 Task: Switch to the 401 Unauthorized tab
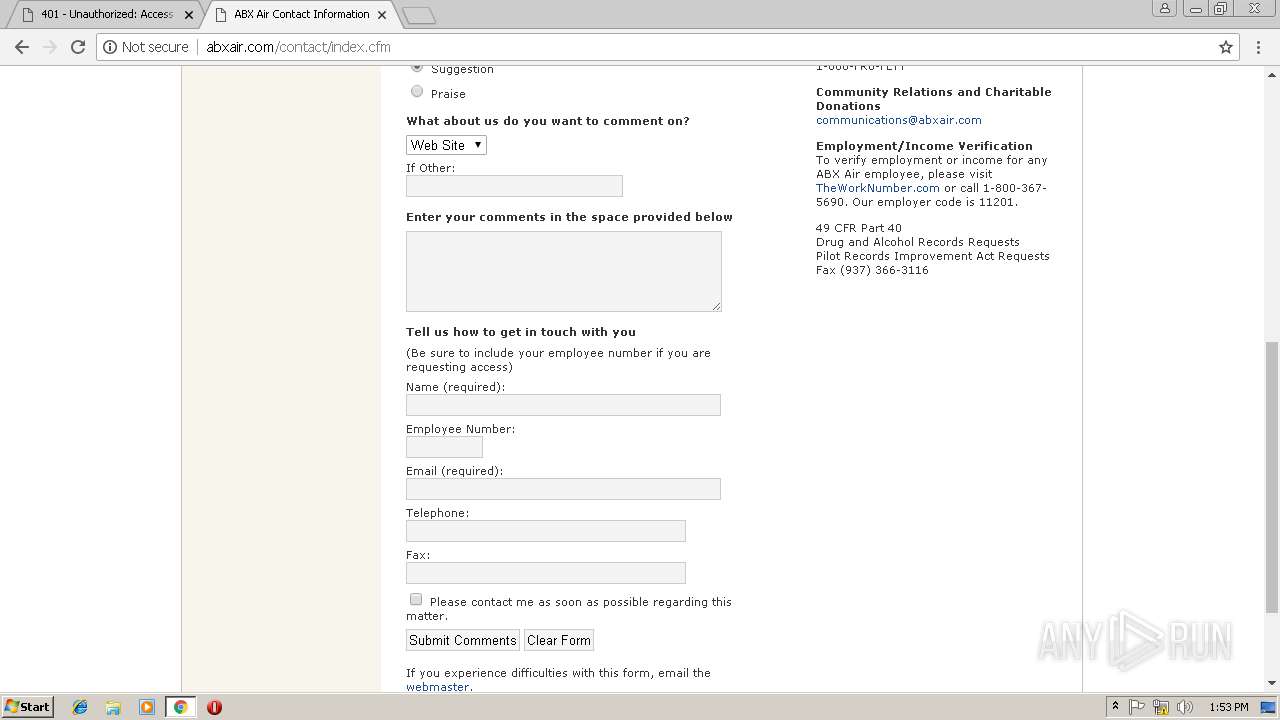click(105, 15)
